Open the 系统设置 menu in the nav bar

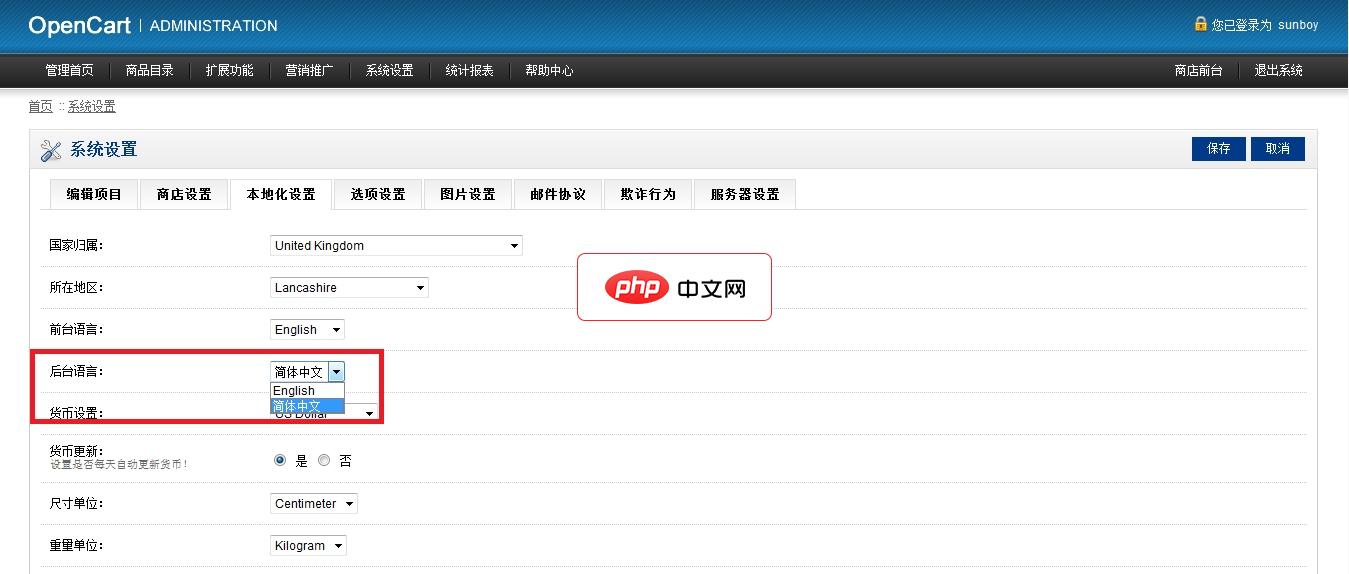[390, 71]
